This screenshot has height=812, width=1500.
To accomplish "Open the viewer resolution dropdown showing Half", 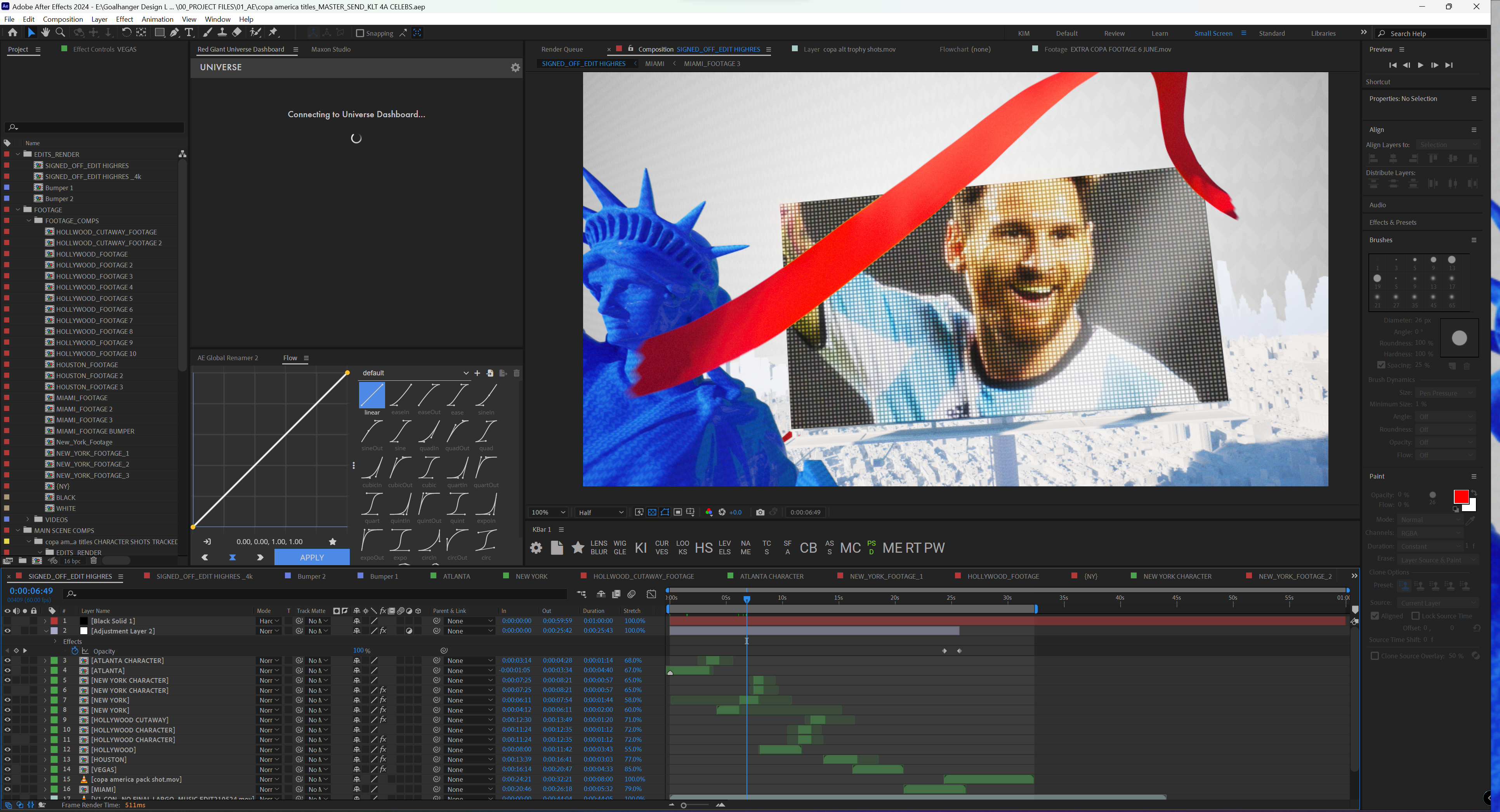I will click(x=600, y=512).
